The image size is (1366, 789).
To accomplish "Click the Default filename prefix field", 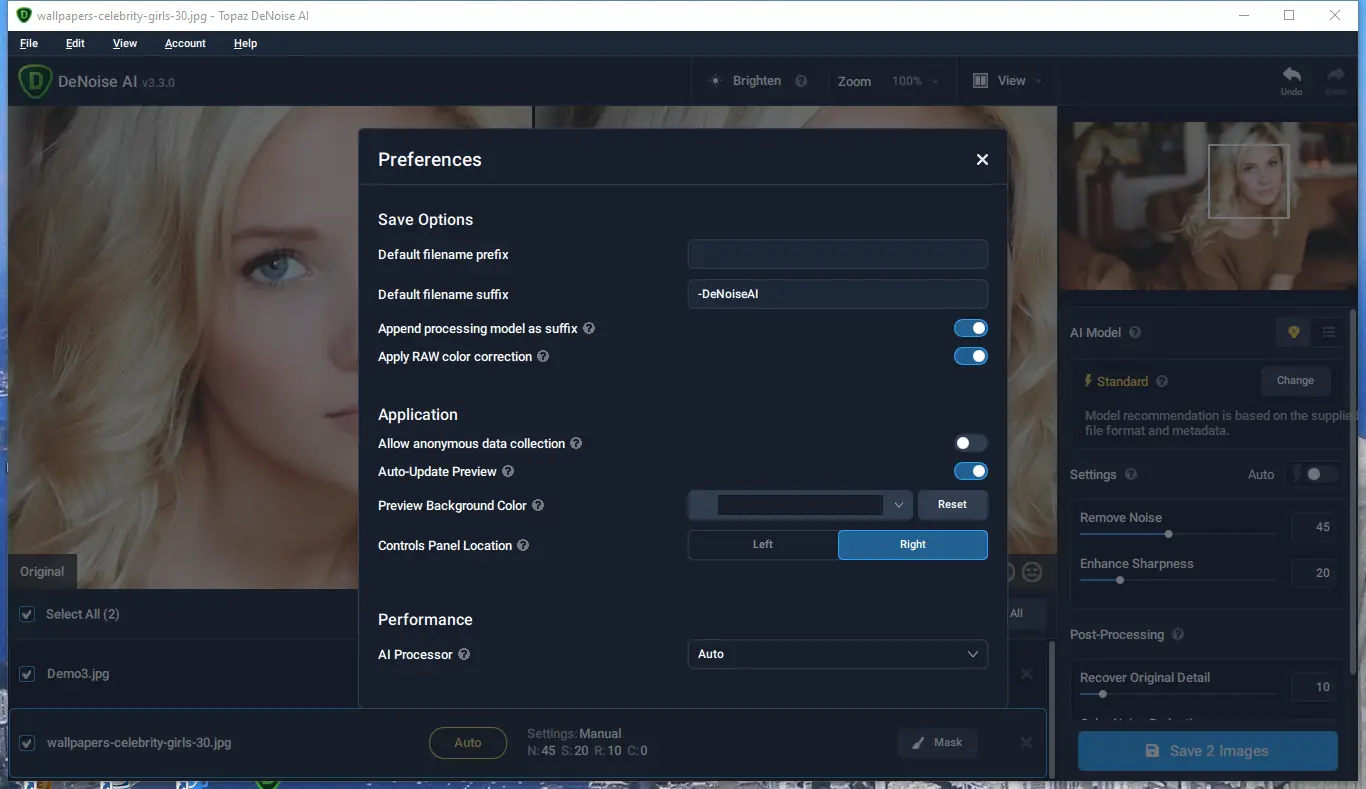I will pyautogui.click(x=838, y=255).
